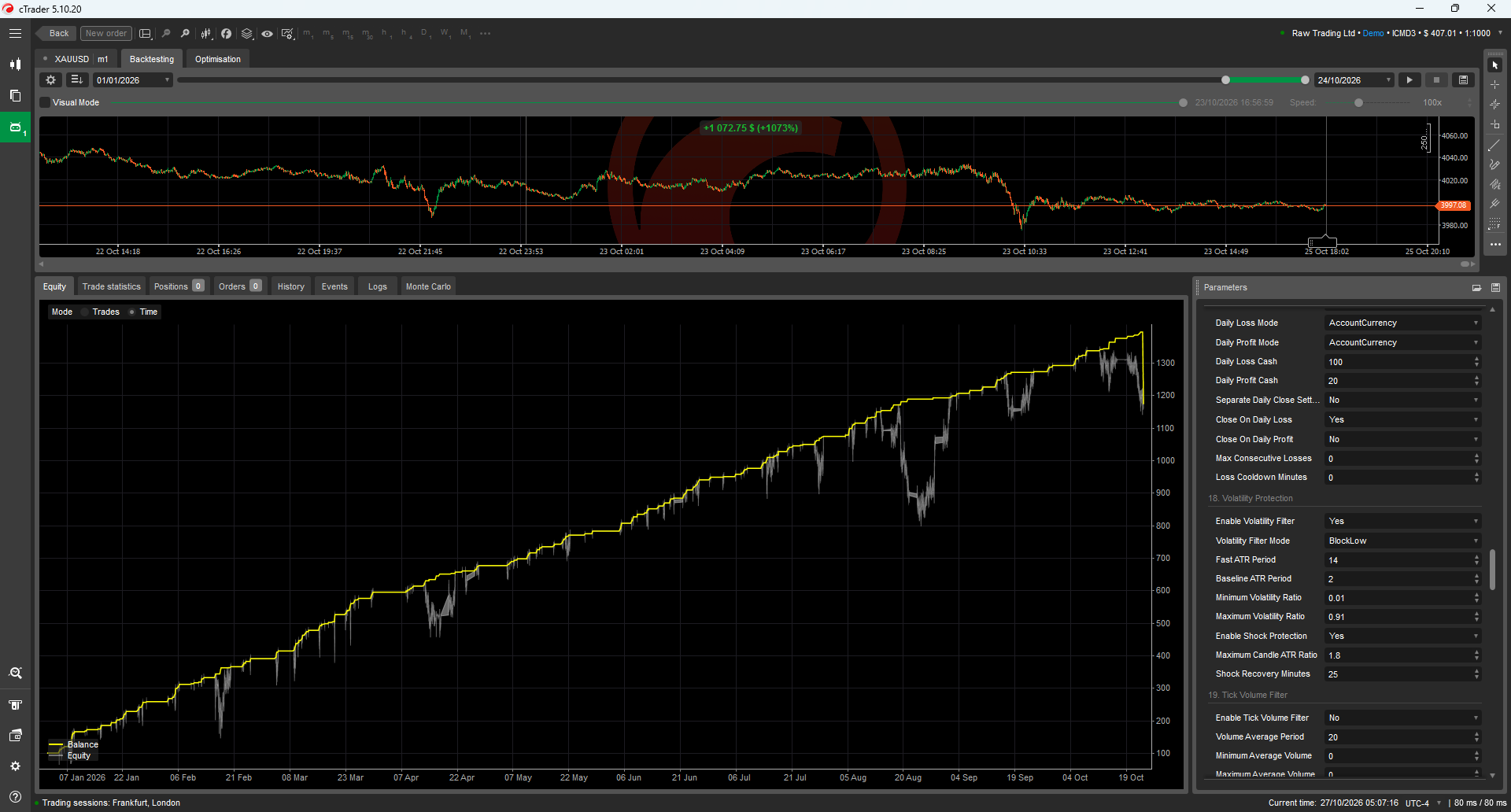The image size is (1511, 812).
Task: Save backtesting report disk icon
Action: (1463, 80)
